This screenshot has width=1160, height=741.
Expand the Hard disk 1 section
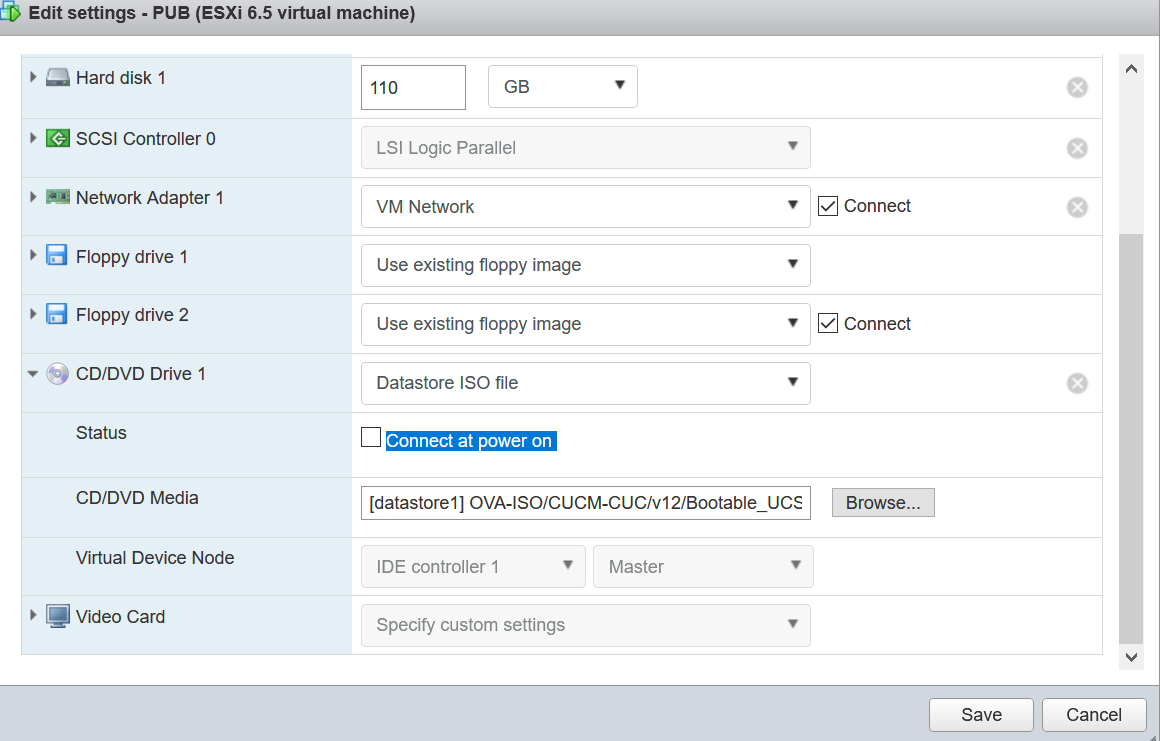point(33,77)
